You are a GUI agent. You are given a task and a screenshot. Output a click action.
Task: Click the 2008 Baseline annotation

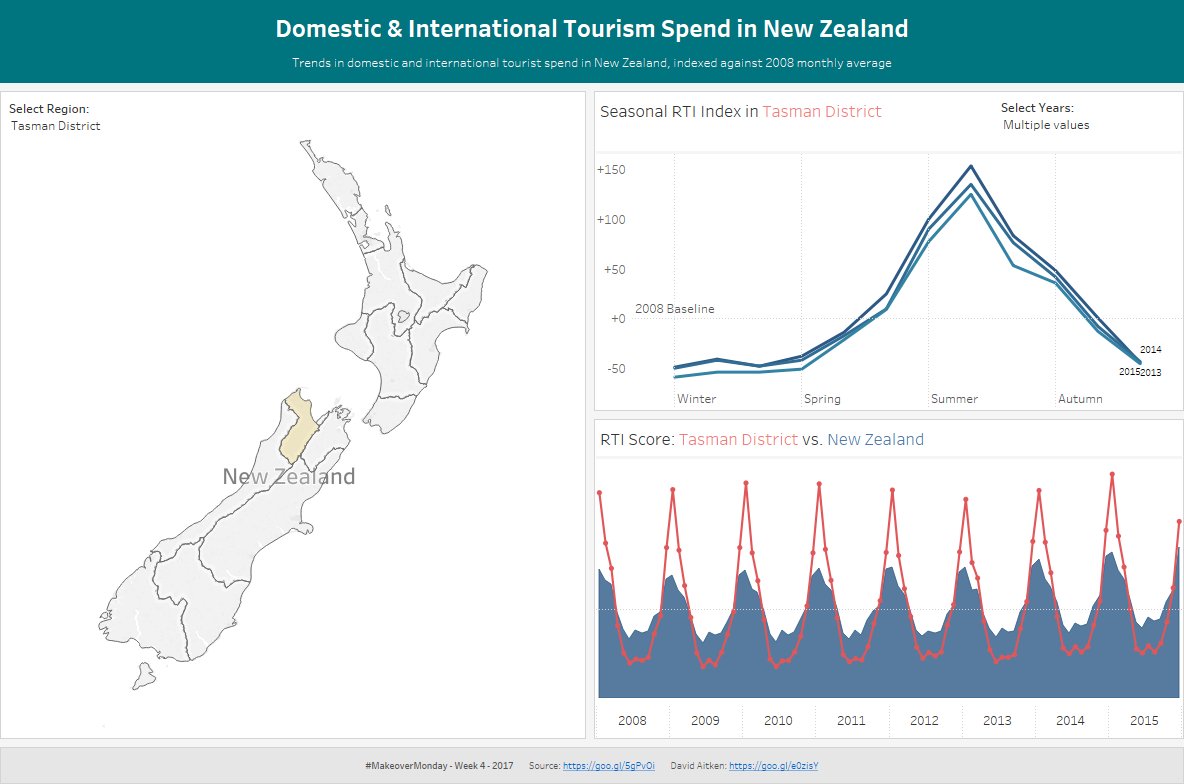(674, 309)
